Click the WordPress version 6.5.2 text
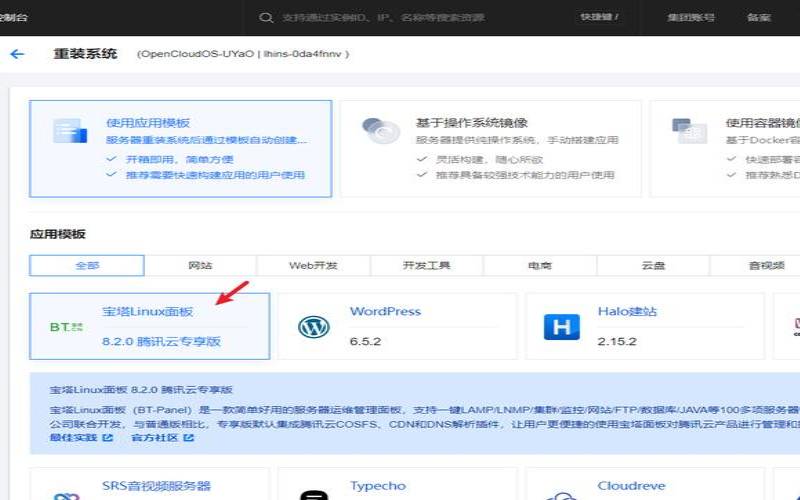The height and width of the screenshot is (500, 800). coord(365,341)
